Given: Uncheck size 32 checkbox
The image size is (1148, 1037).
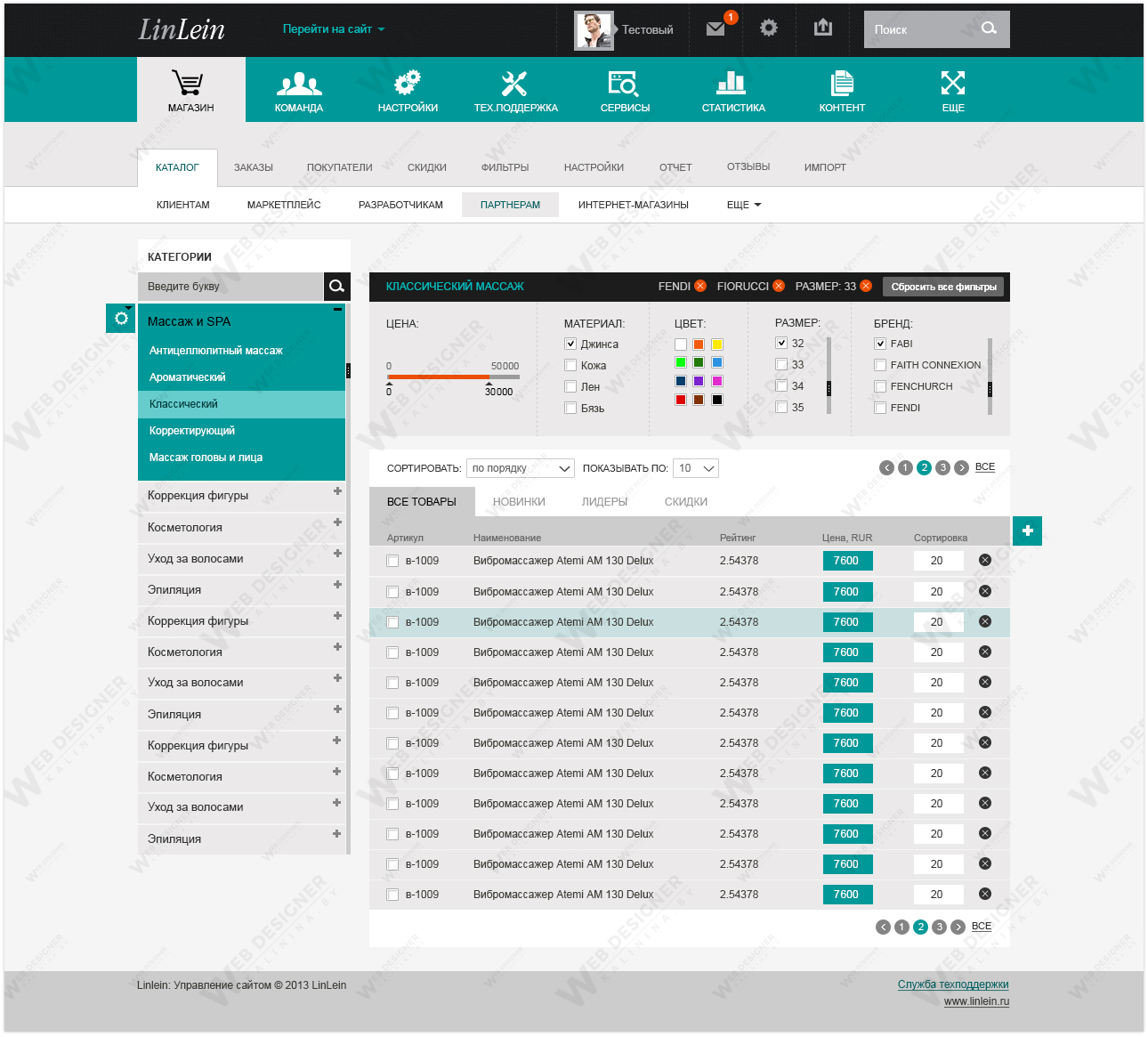Looking at the screenshot, I should tap(781, 343).
